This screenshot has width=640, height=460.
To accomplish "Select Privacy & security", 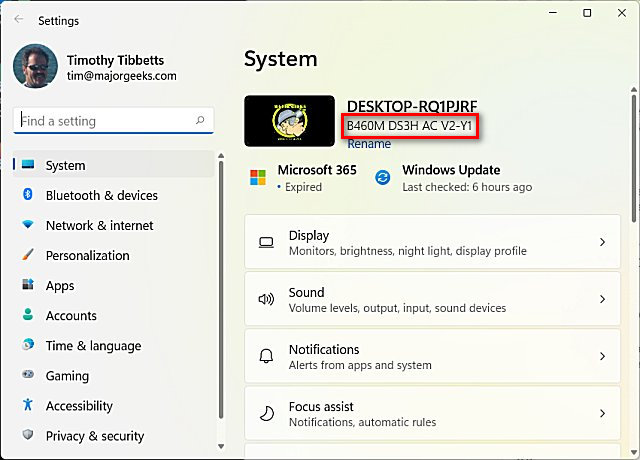I will [x=113, y=436].
